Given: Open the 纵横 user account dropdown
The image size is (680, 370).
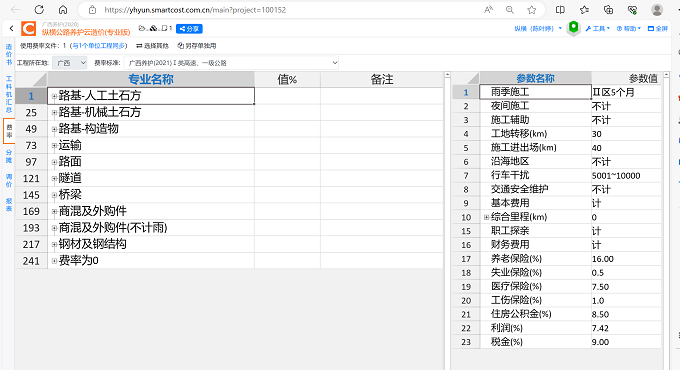Looking at the screenshot, I should [538, 29].
